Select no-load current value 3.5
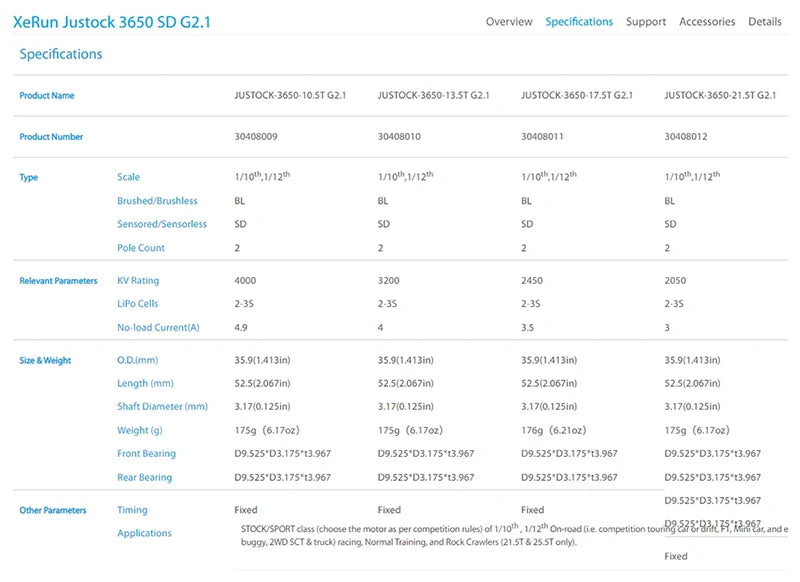The height and width of the screenshot is (582, 800). (x=528, y=327)
